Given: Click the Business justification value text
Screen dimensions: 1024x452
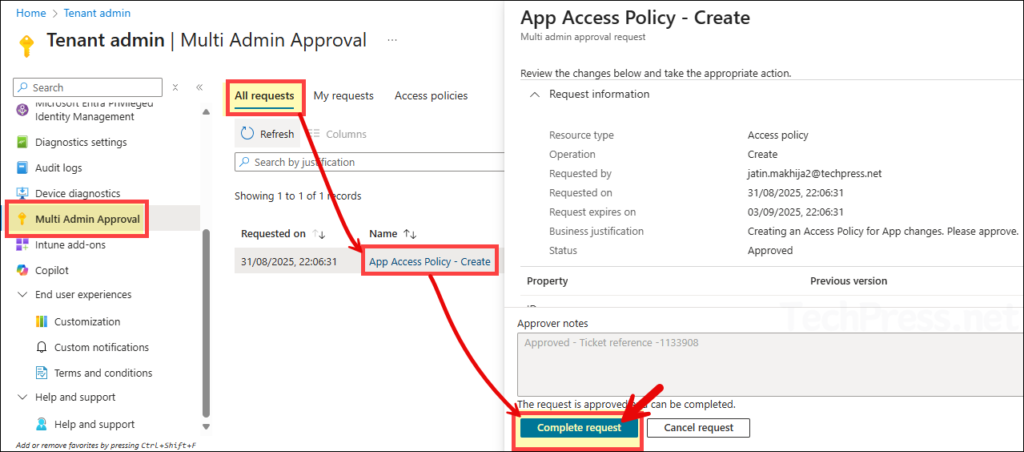Looking at the screenshot, I should (883, 231).
